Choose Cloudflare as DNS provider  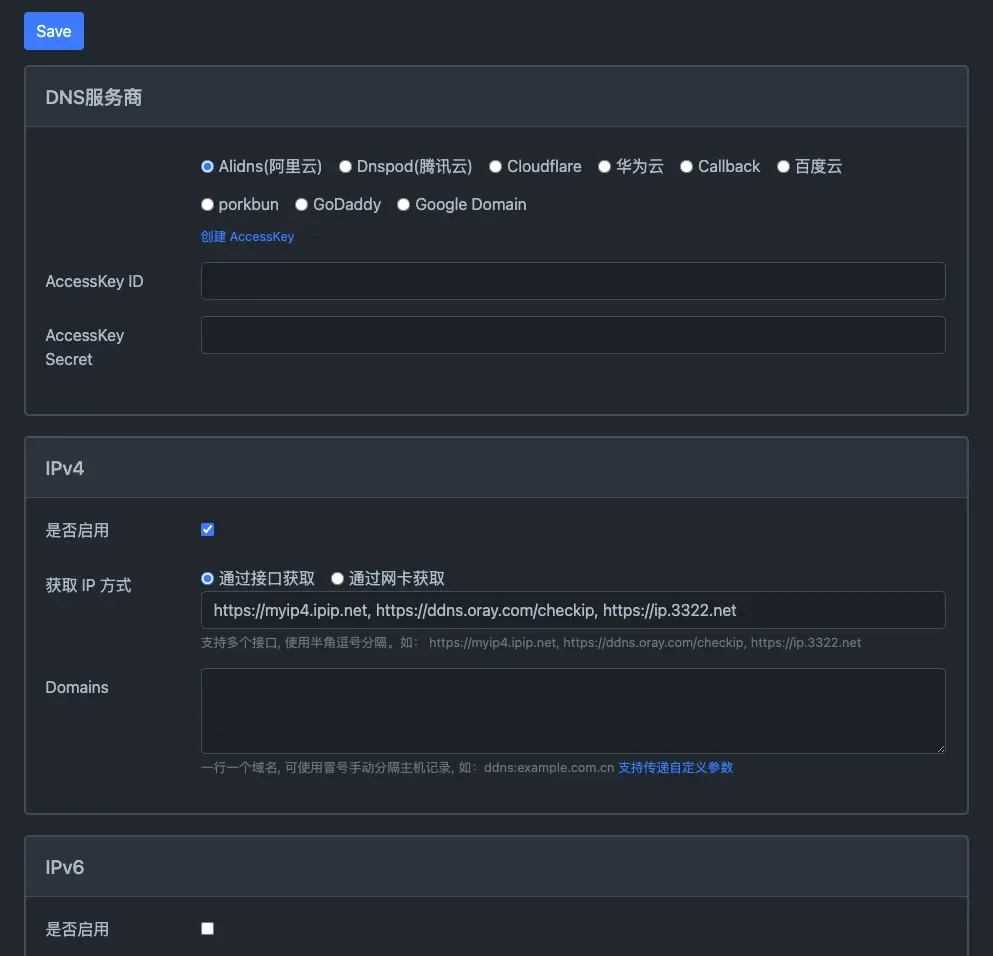tap(495, 167)
